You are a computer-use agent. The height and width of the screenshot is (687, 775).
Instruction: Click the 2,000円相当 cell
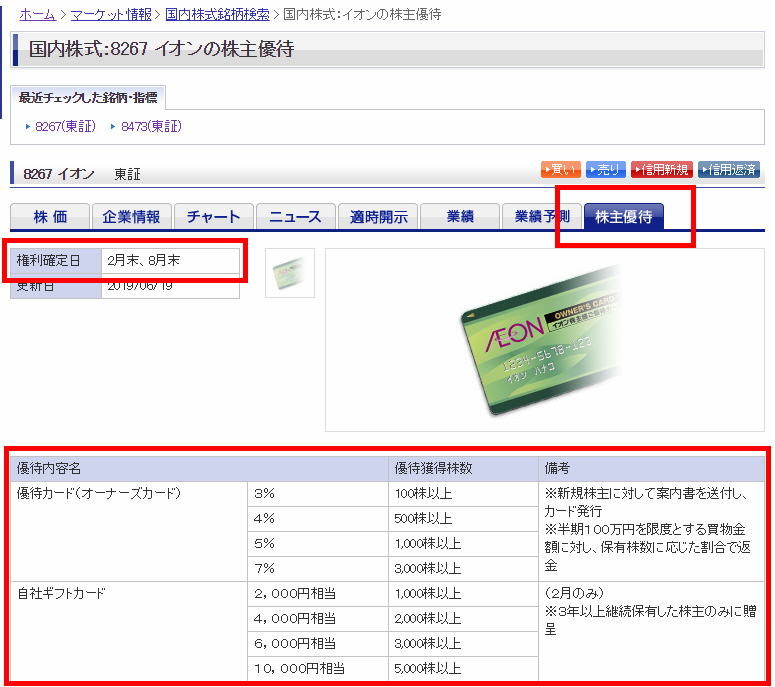pos(318,594)
